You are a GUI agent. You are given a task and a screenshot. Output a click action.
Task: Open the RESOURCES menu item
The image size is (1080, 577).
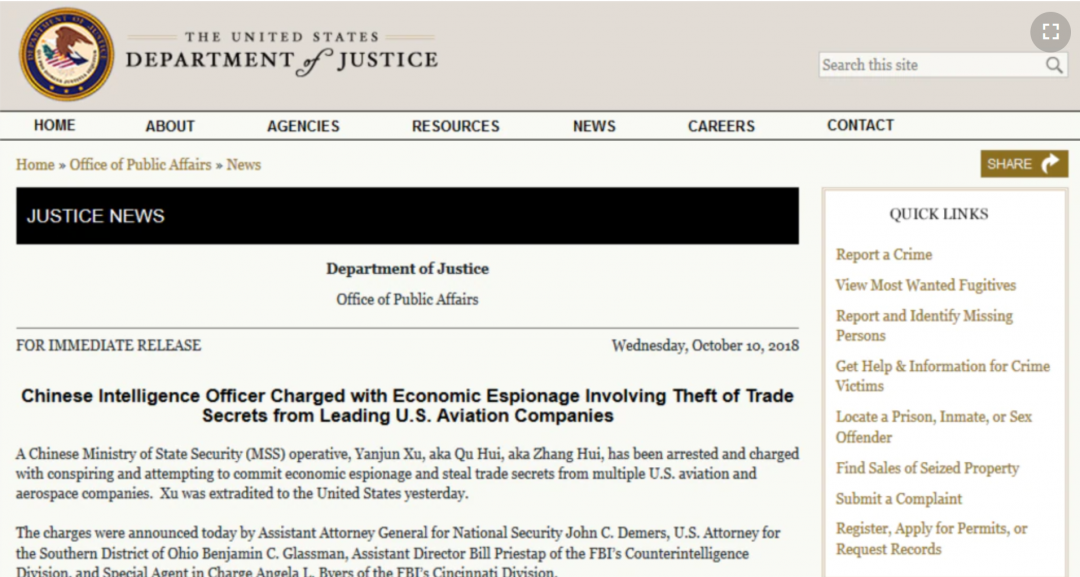[x=455, y=126]
